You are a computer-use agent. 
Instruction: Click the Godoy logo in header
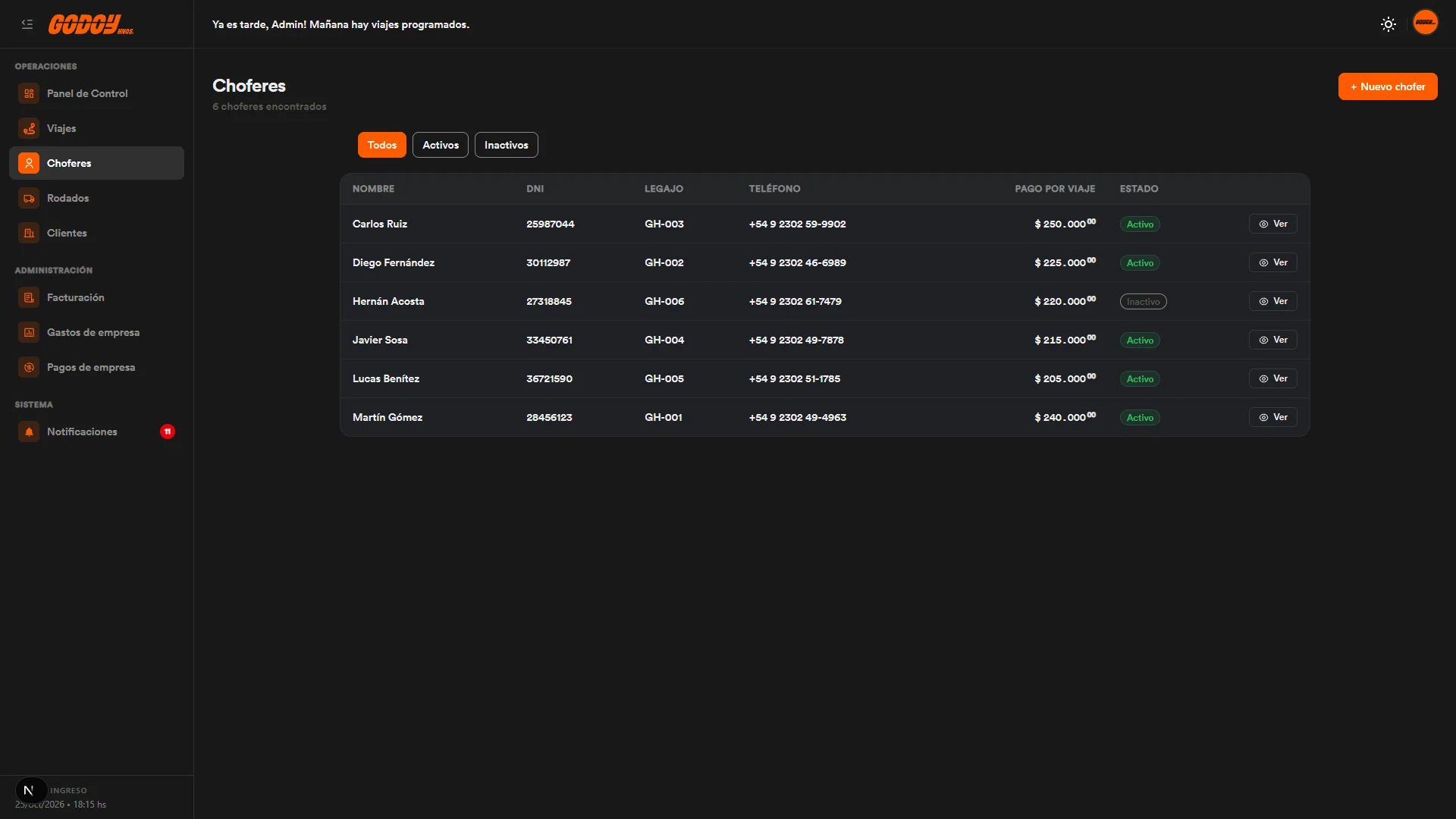coord(91,24)
